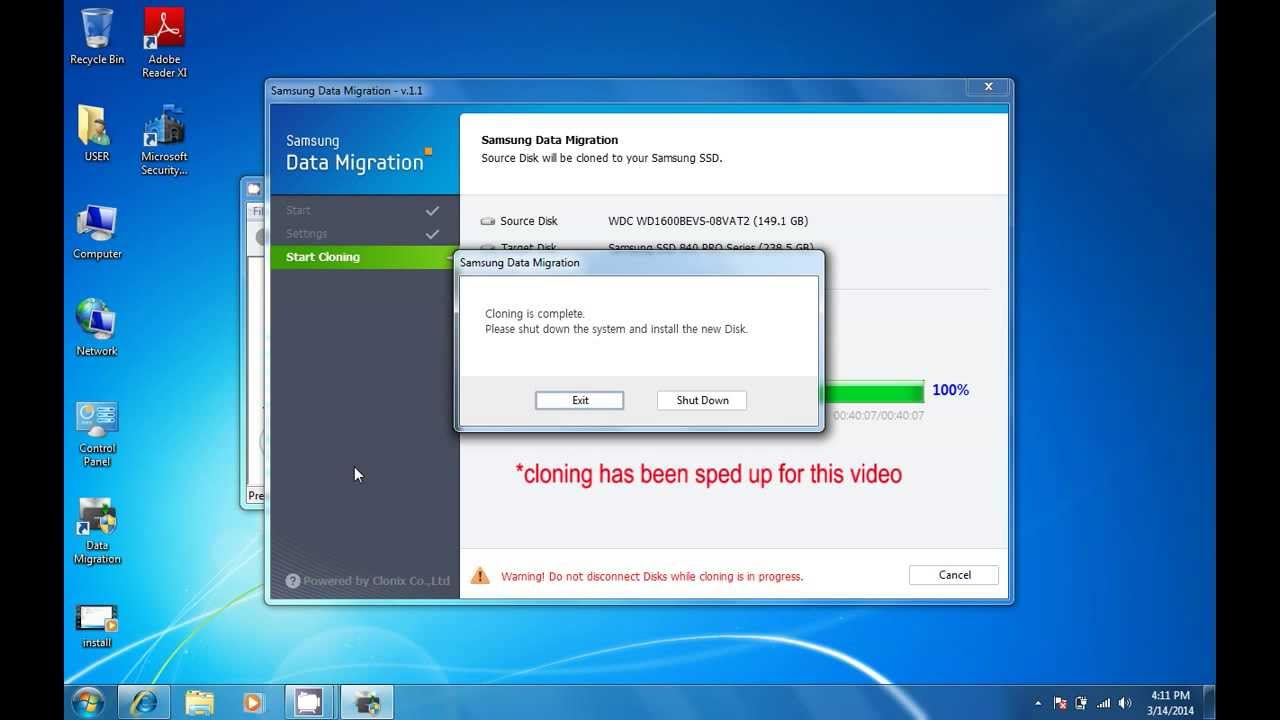The height and width of the screenshot is (720, 1280).
Task: Click the warning triangle icon beside disconnect message
Action: coord(480,575)
